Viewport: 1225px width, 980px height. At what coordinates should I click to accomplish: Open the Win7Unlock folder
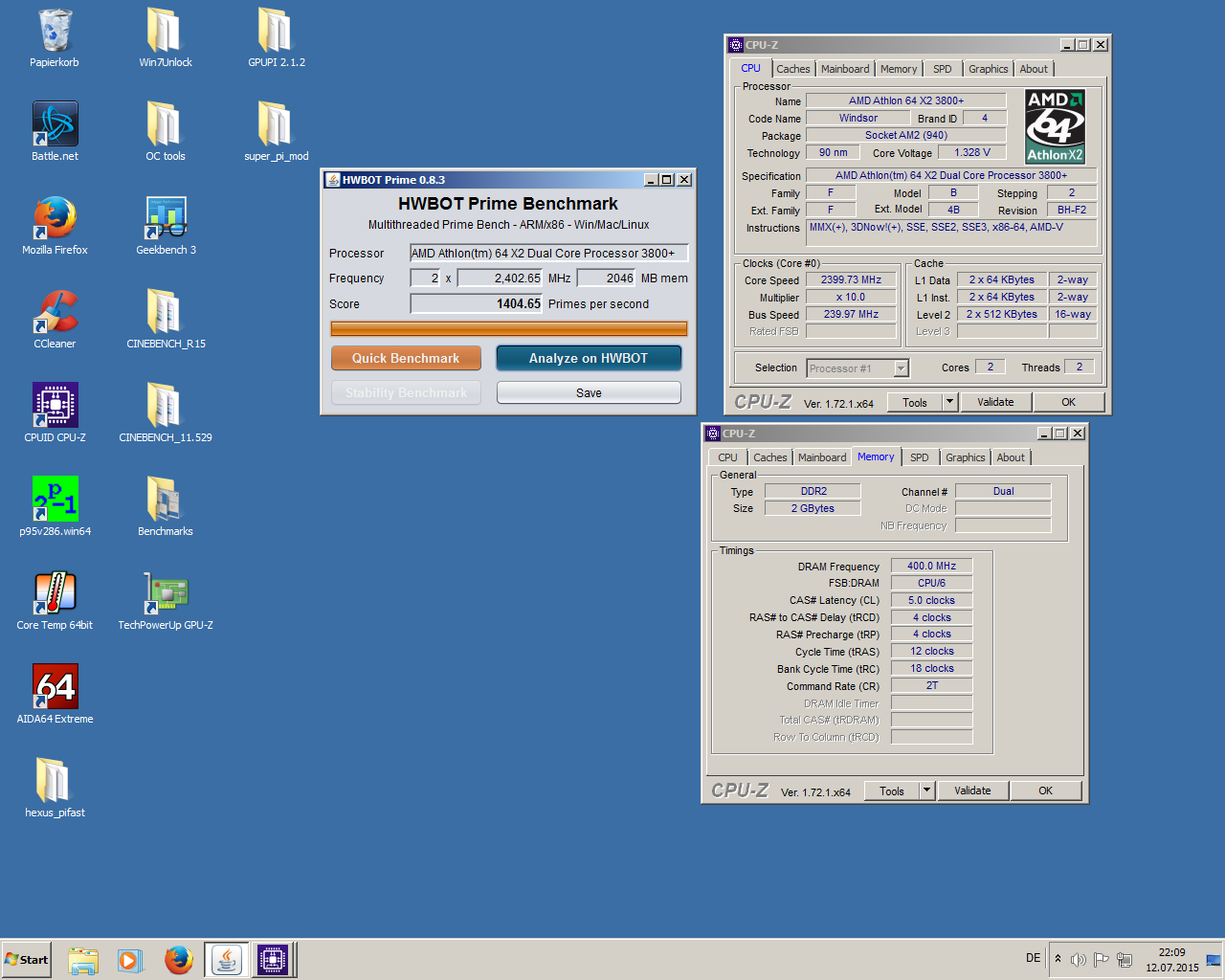(x=166, y=38)
